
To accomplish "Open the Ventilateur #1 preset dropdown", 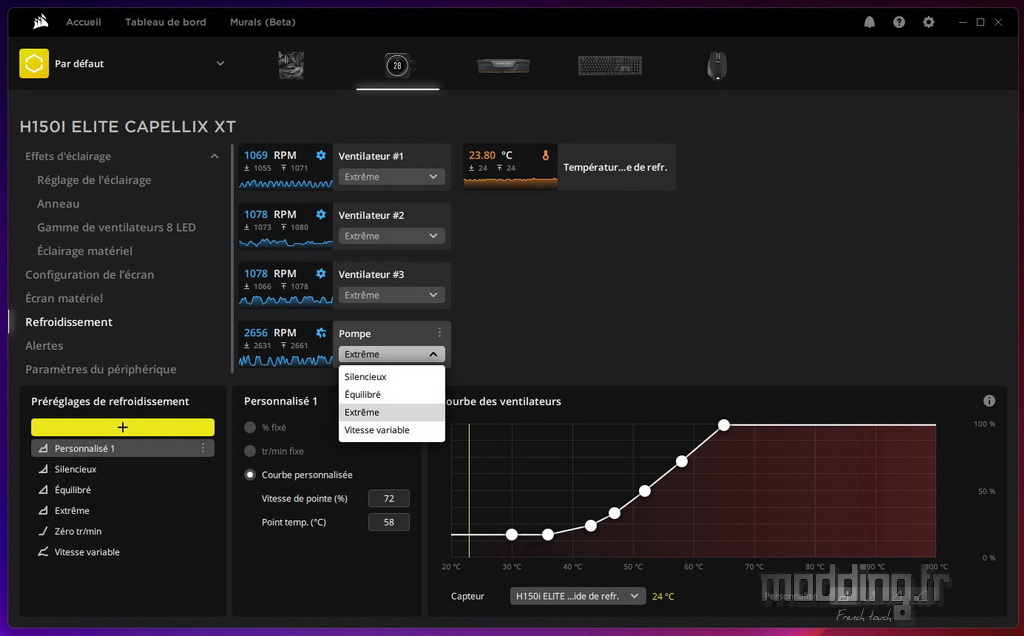I will [392, 177].
